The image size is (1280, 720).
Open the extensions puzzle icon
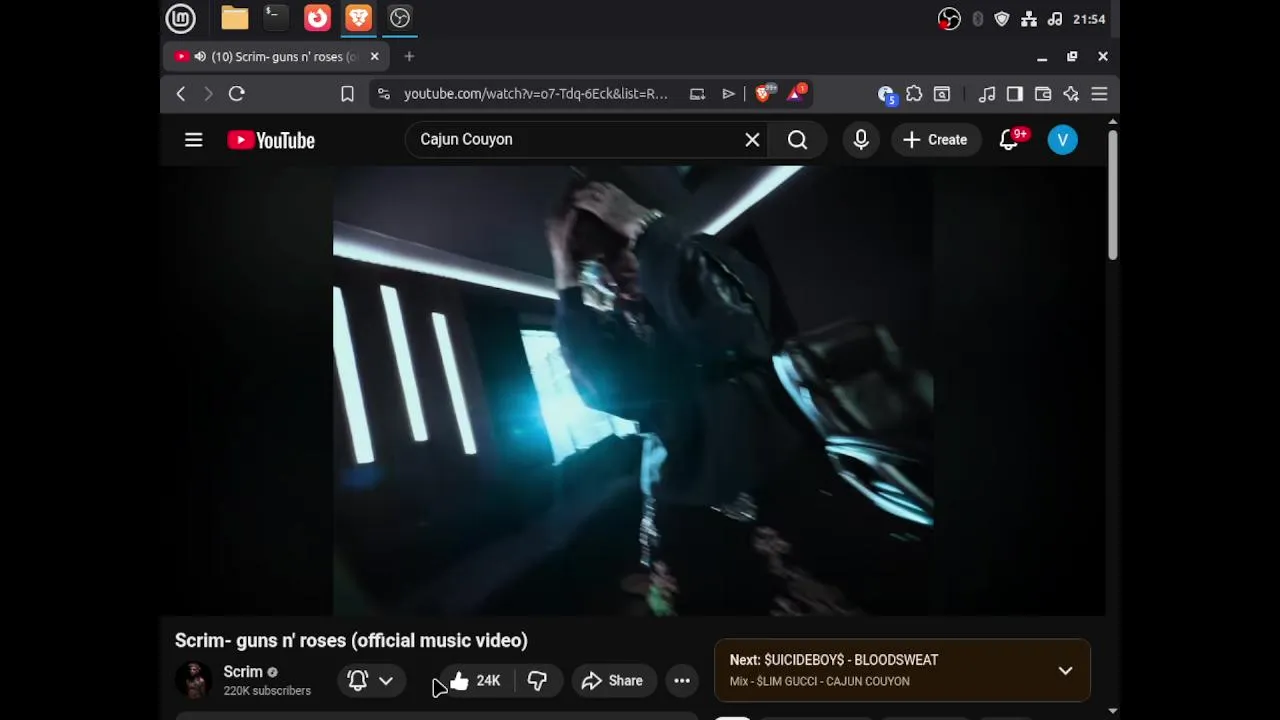pos(914,94)
